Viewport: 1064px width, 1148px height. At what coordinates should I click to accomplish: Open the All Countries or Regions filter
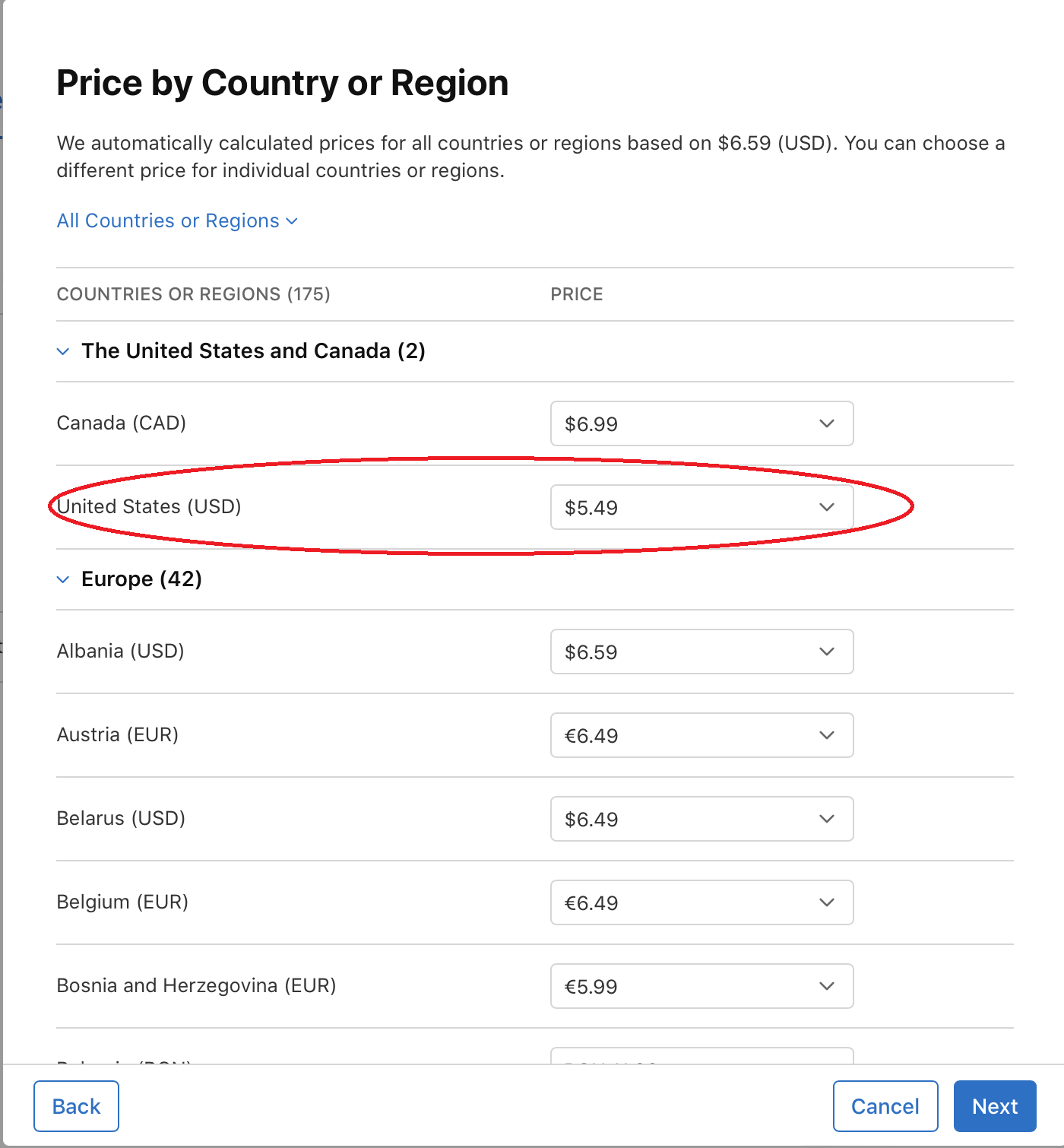click(x=177, y=220)
